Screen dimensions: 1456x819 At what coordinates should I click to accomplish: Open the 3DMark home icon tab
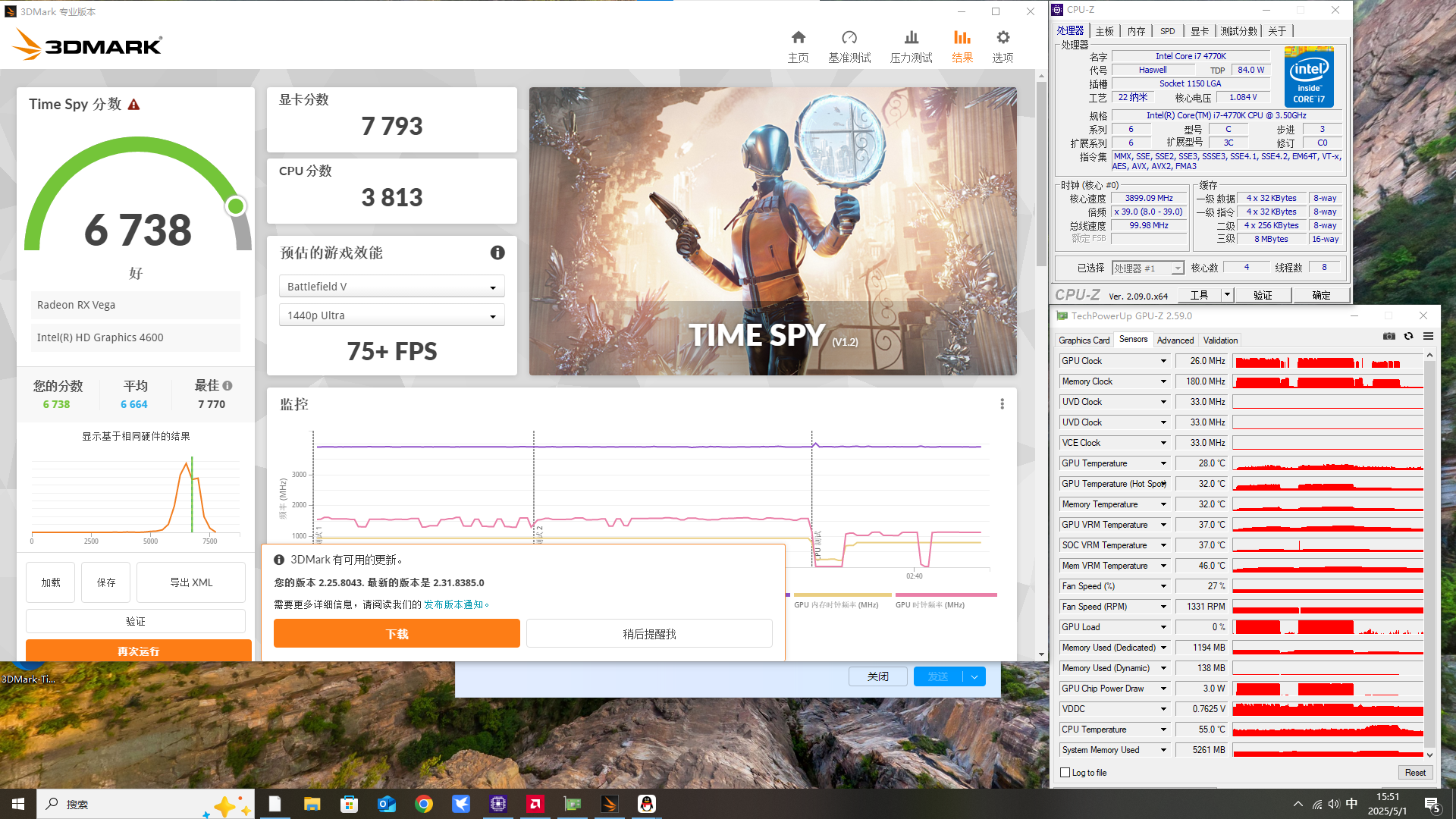tap(798, 45)
